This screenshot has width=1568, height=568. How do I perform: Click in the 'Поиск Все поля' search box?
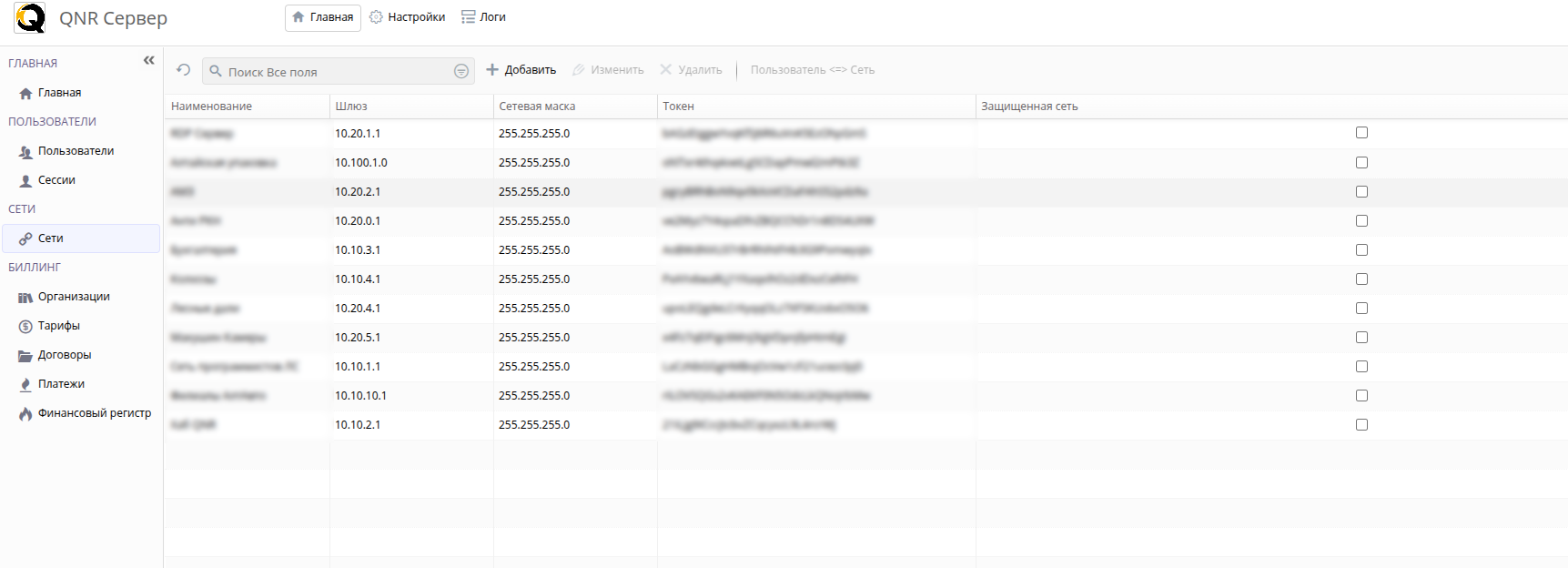pos(339,71)
